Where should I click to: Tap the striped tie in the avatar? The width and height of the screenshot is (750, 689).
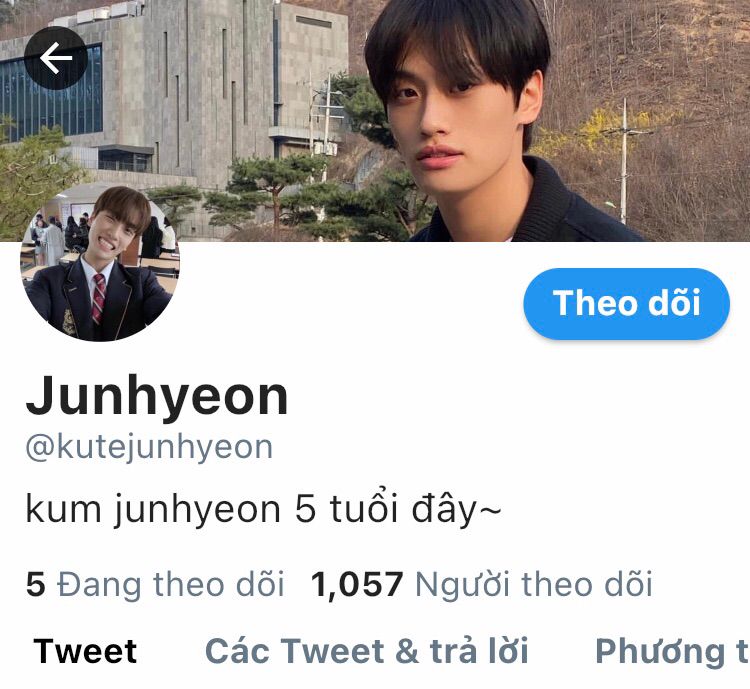(99, 298)
